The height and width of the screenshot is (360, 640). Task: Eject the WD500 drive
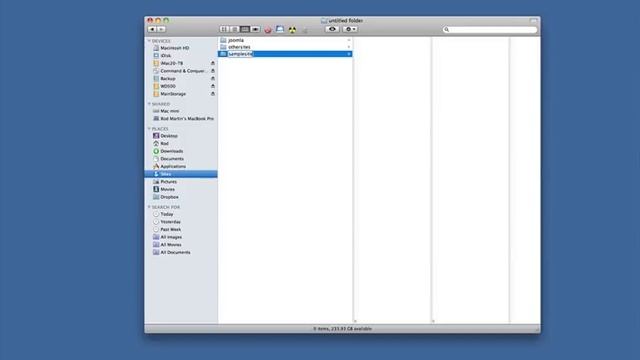213,87
